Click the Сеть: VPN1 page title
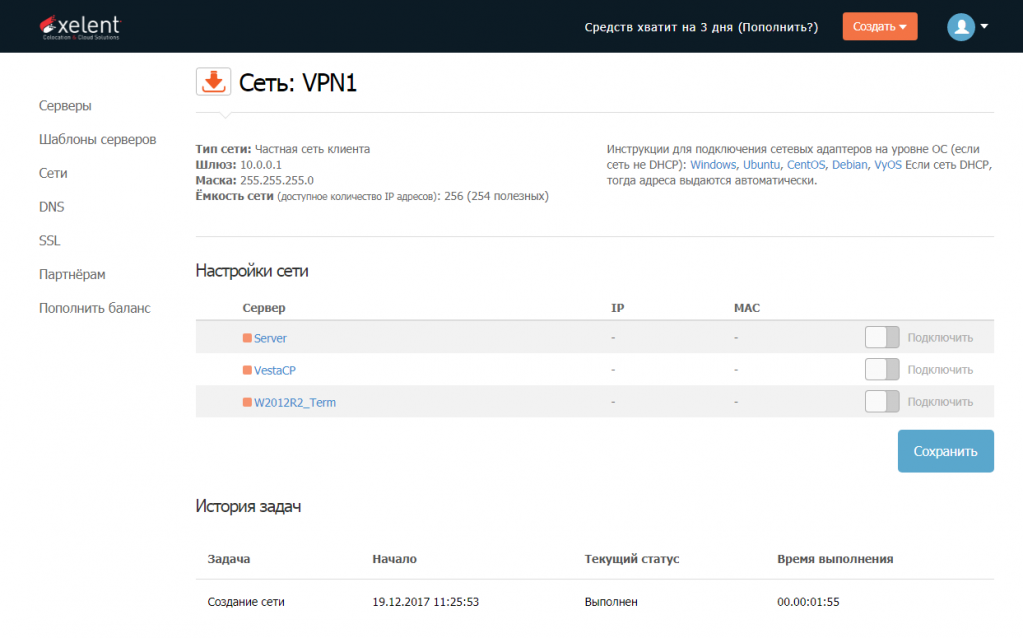1023x638 pixels. coord(298,83)
